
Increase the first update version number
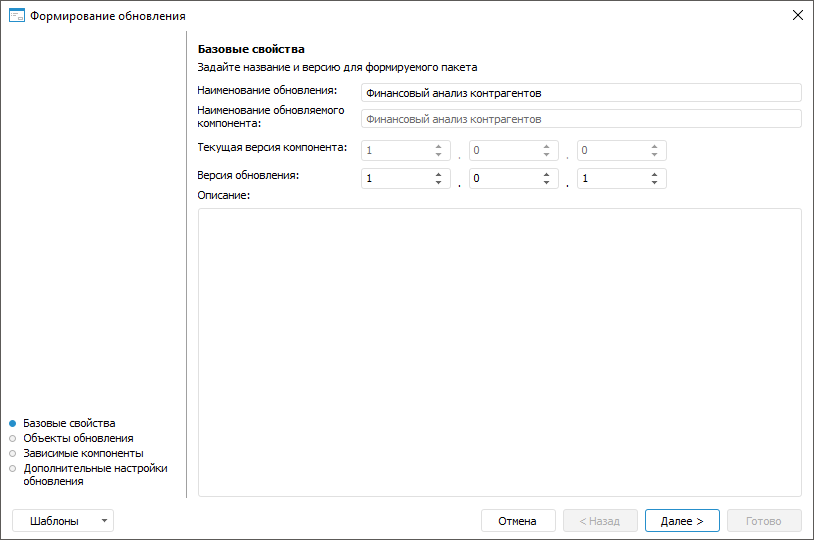[x=438, y=174]
